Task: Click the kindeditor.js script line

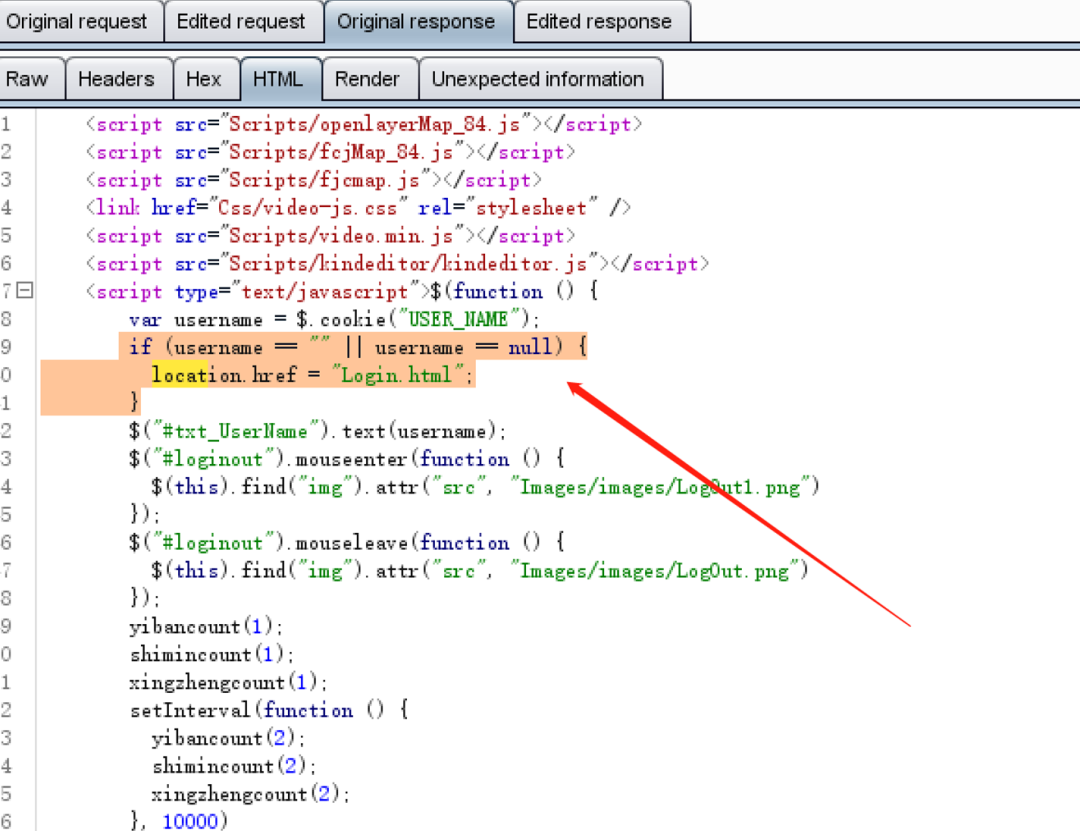Action: pyautogui.click(x=397, y=263)
